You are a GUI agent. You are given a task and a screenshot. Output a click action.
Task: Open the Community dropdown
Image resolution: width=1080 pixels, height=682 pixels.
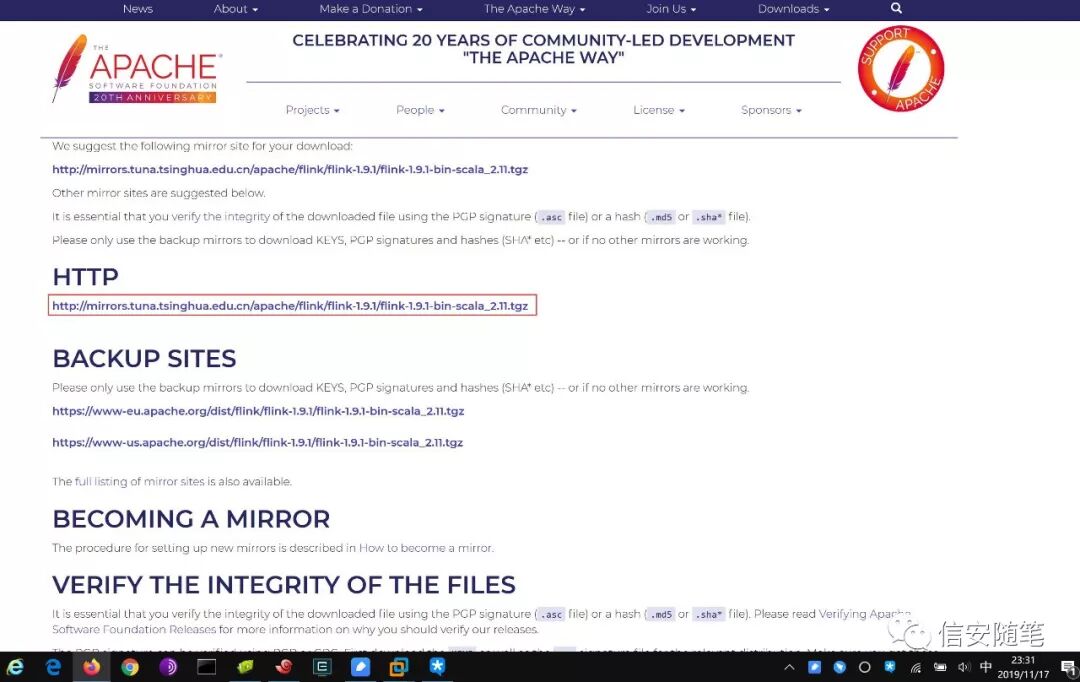pos(539,110)
